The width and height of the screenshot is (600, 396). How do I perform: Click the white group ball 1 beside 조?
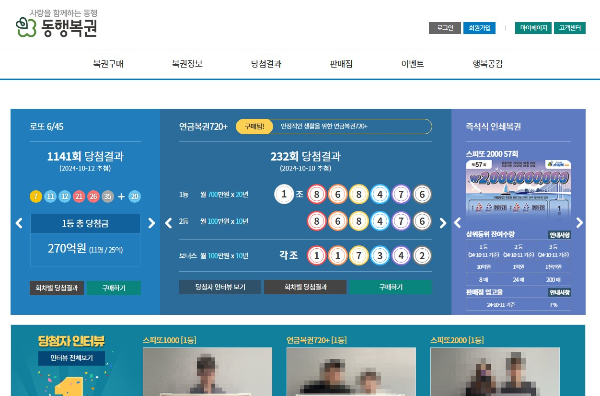(284, 194)
